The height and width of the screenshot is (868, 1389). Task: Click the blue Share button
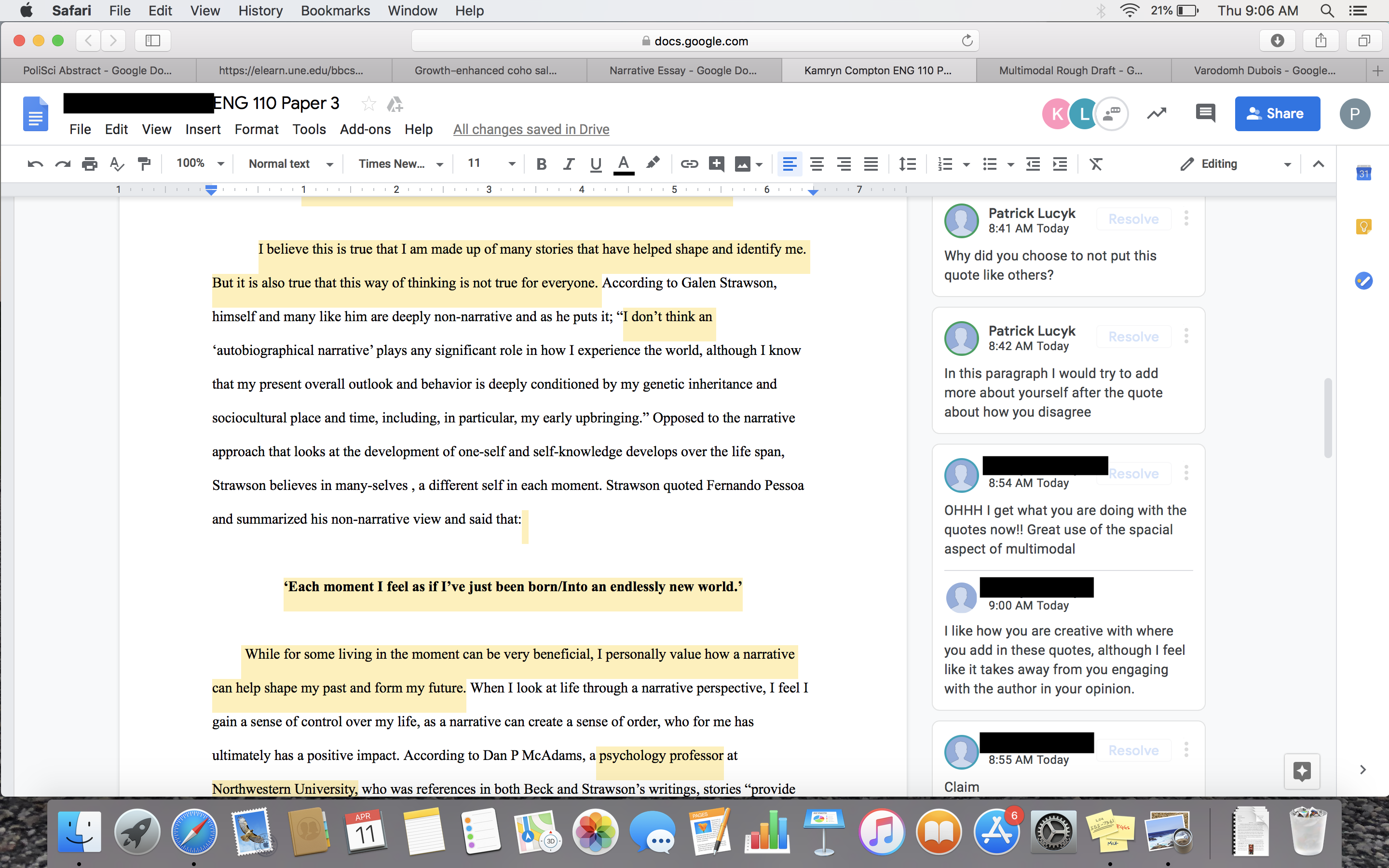[x=1277, y=114]
